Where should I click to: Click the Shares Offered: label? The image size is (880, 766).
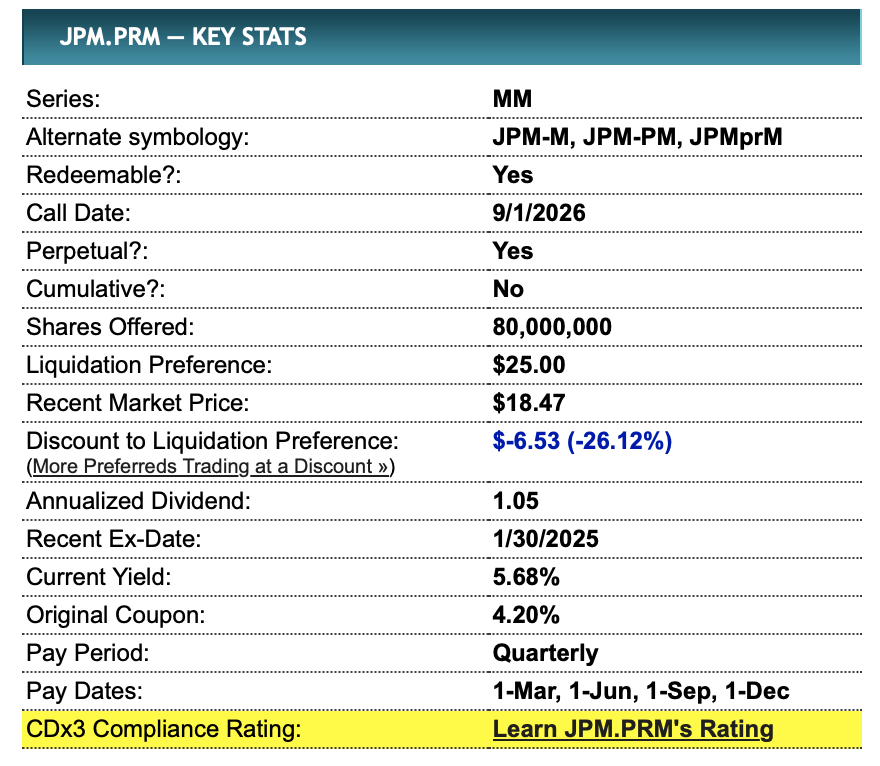[x=110, y=327]
